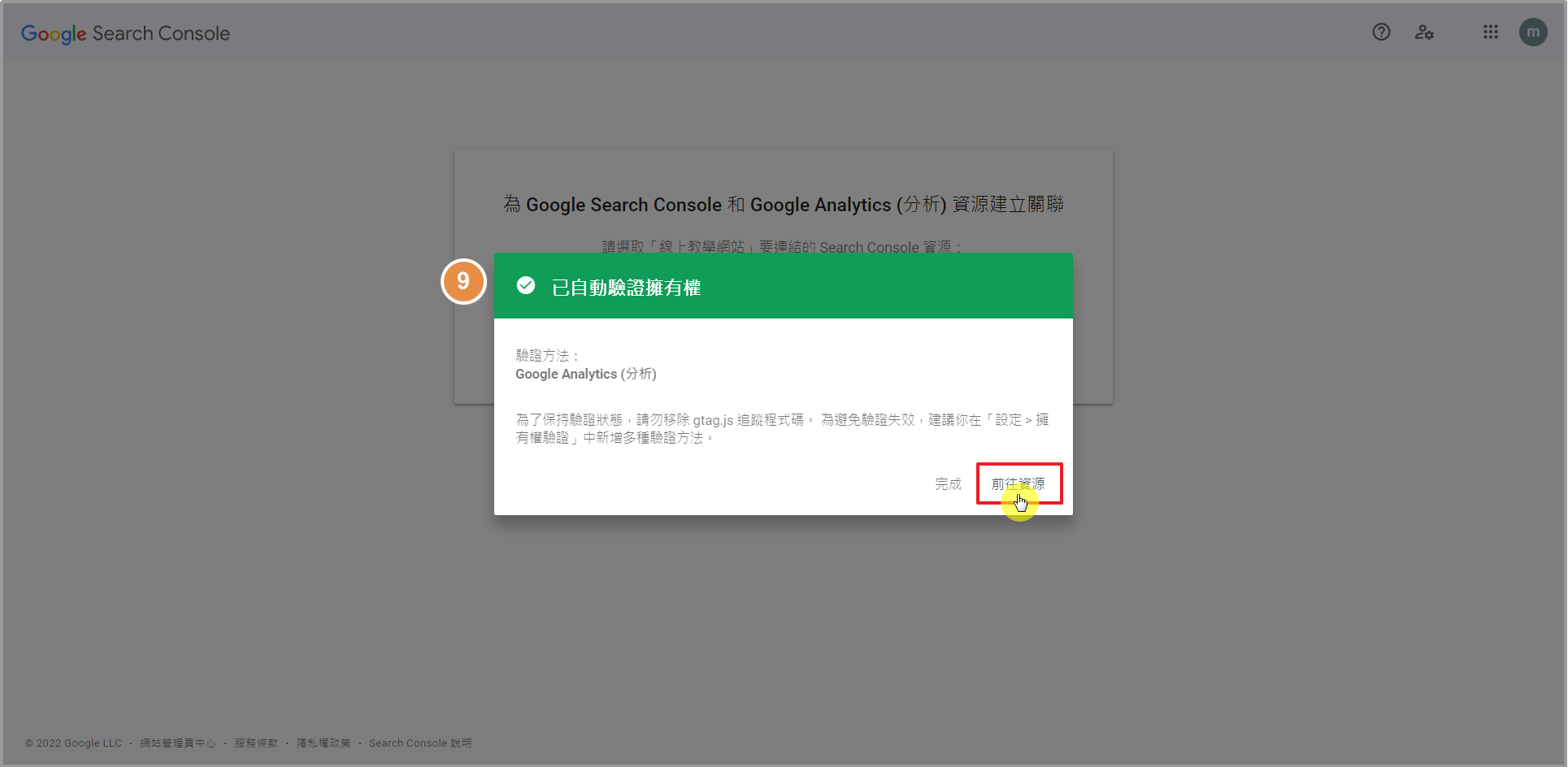Click the 驗證方法 label in dialog
The image size is (1568, 767).
tap(547, 356)
